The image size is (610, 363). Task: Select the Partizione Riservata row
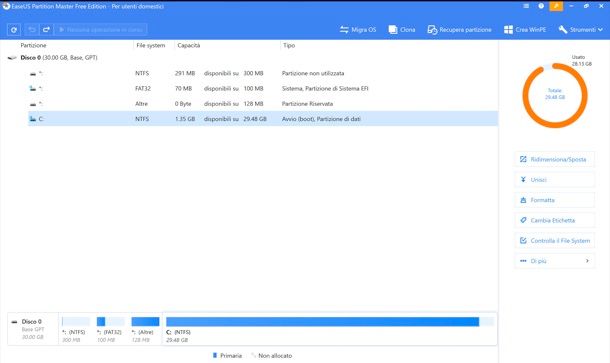(263, 103)
